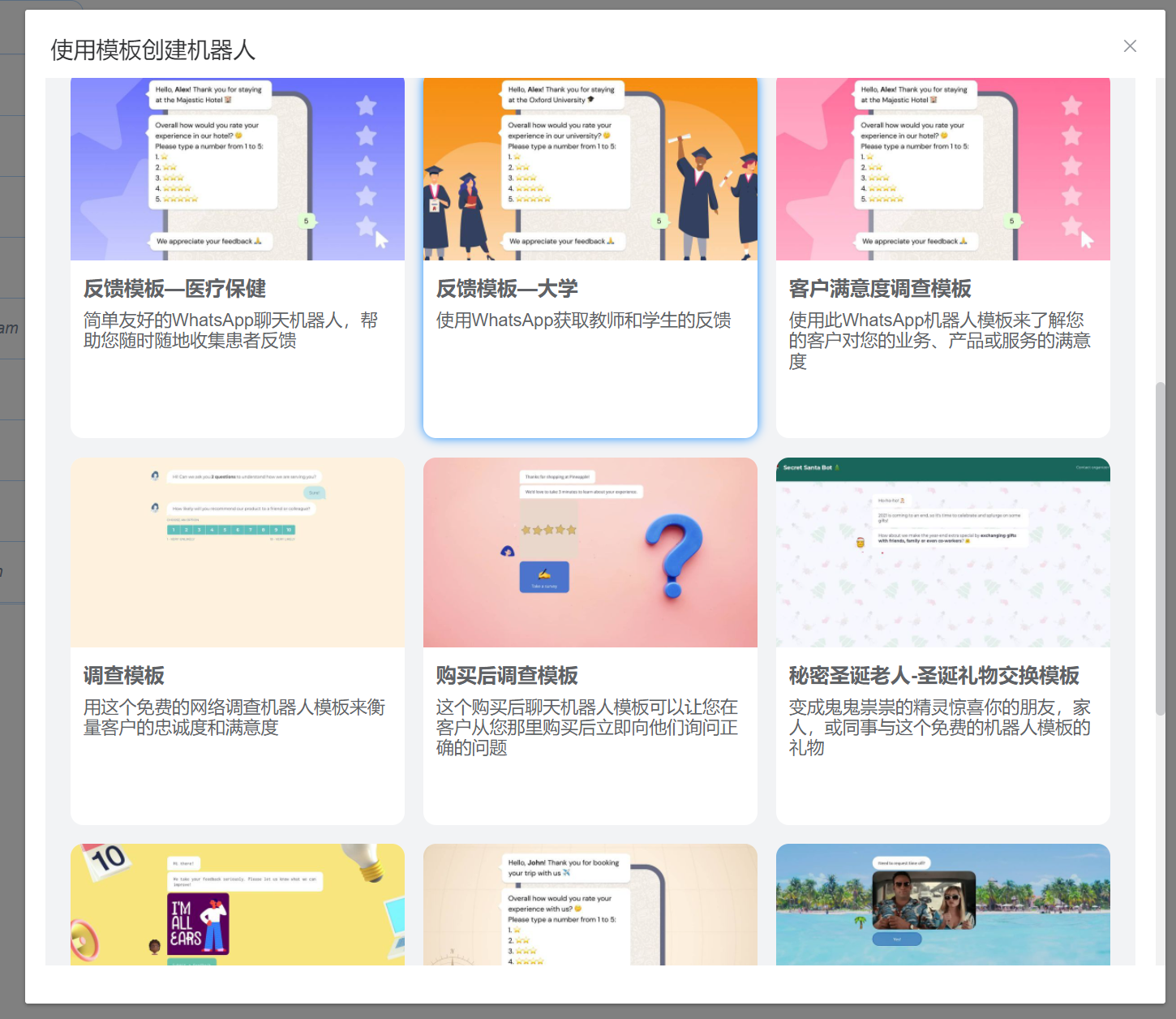Click the title 调查模板

pyautogui.click(x=124, y=676)
